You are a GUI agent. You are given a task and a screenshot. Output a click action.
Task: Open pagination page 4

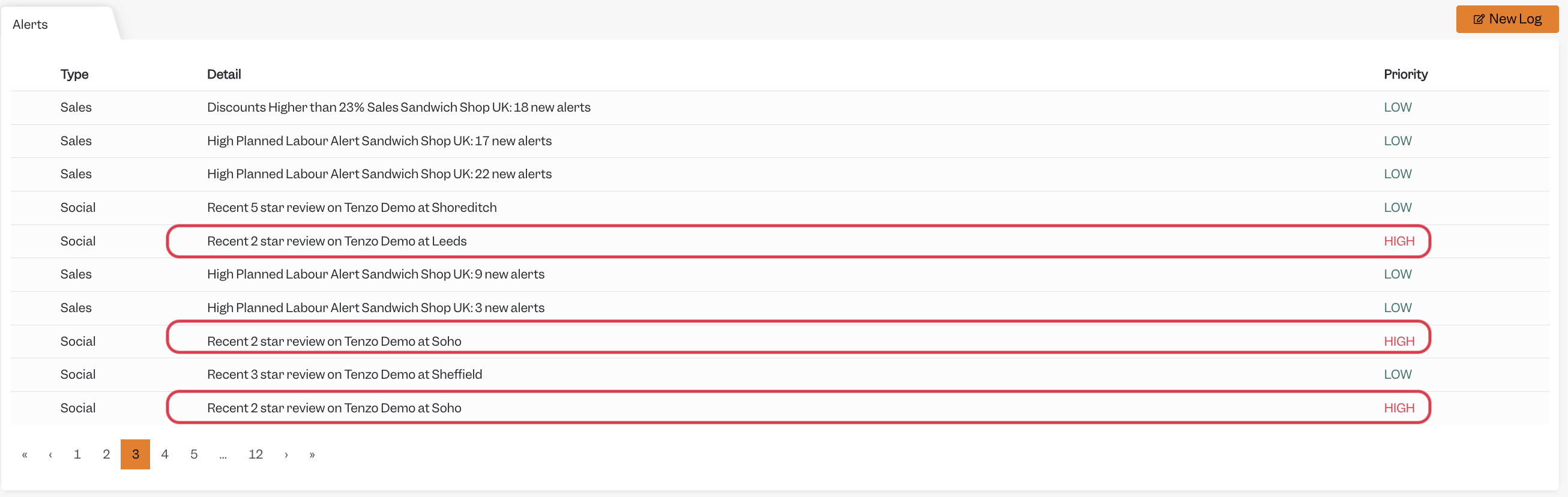tap(164, 454)
